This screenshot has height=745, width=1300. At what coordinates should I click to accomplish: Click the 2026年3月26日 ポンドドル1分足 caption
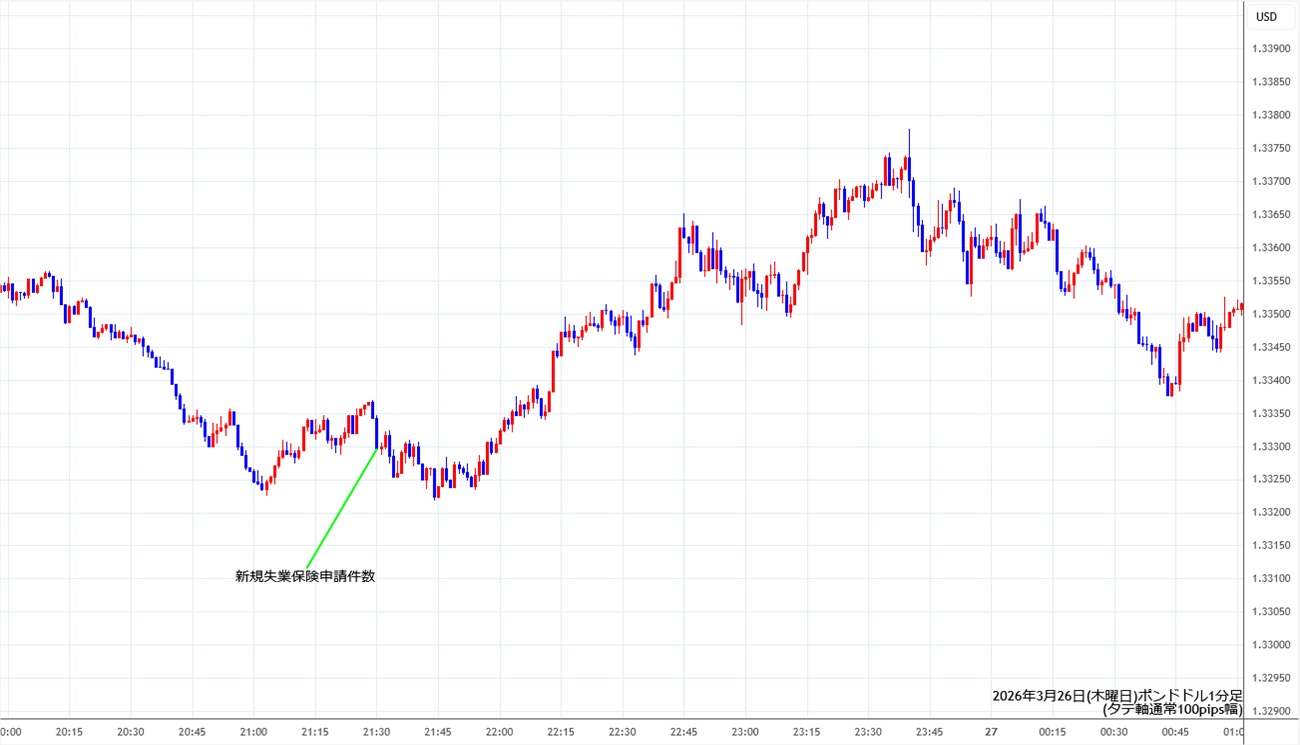tap(1116, 695)
